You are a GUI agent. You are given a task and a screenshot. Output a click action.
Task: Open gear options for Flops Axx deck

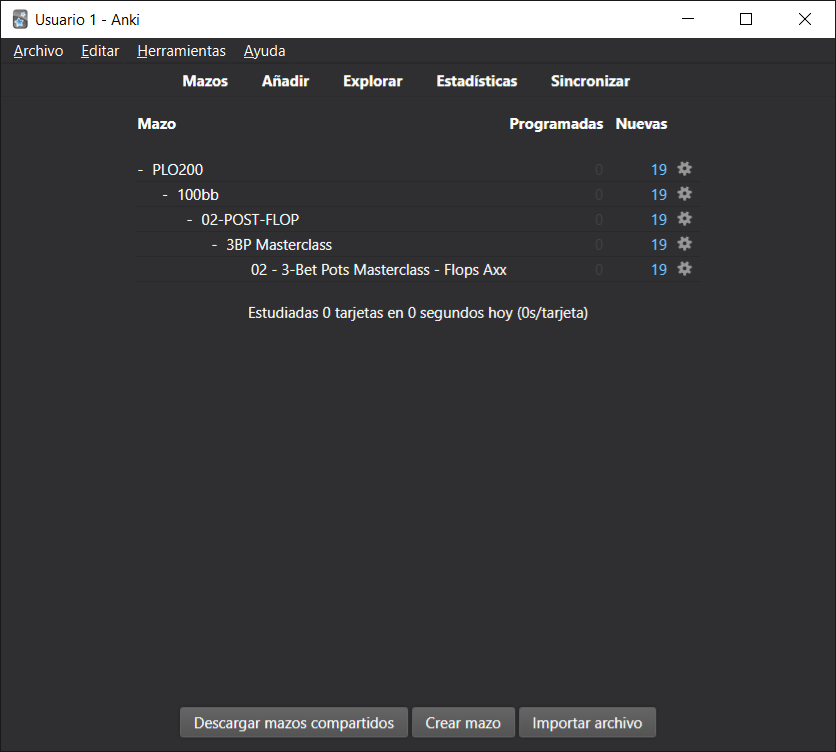point(685,269)
